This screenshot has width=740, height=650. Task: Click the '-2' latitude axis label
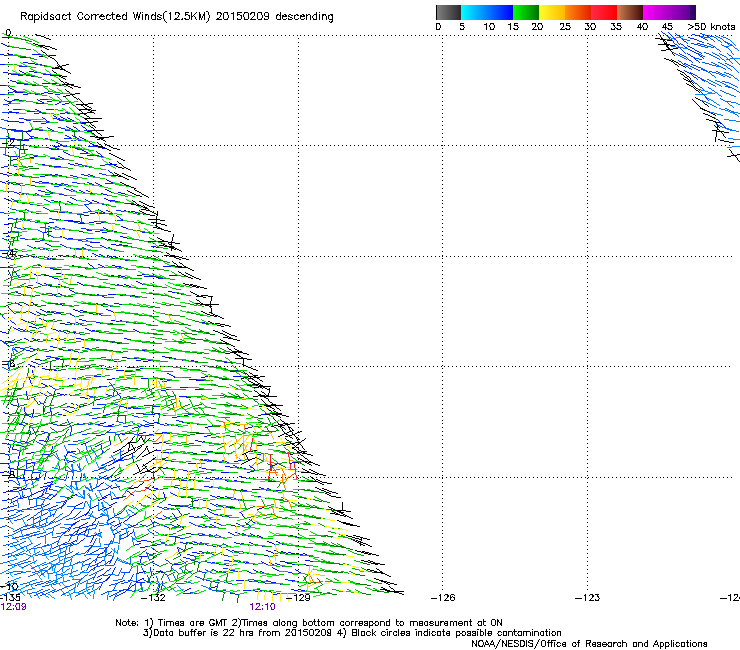[8, 142]
